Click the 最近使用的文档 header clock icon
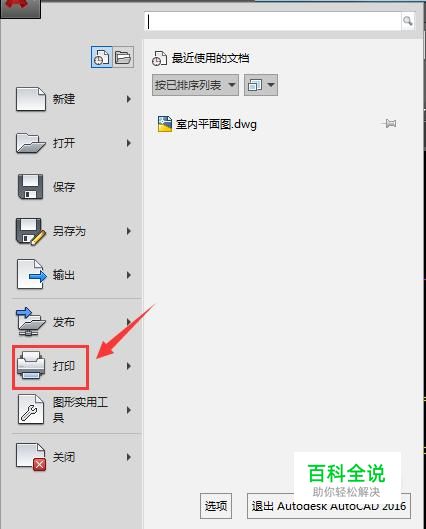 (159, 58)
